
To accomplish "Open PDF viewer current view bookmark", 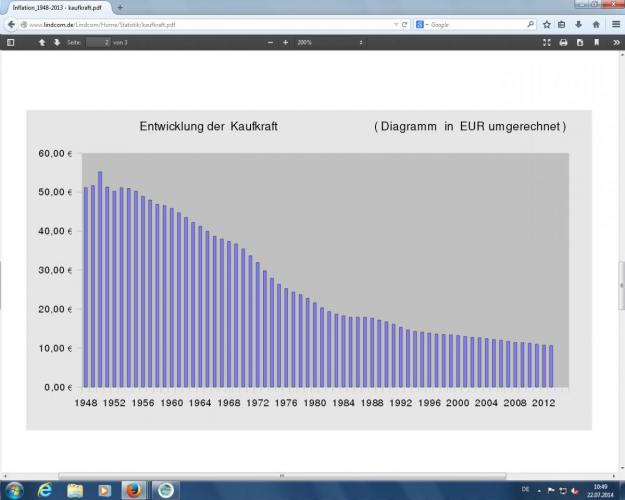I will coord(596,43).
